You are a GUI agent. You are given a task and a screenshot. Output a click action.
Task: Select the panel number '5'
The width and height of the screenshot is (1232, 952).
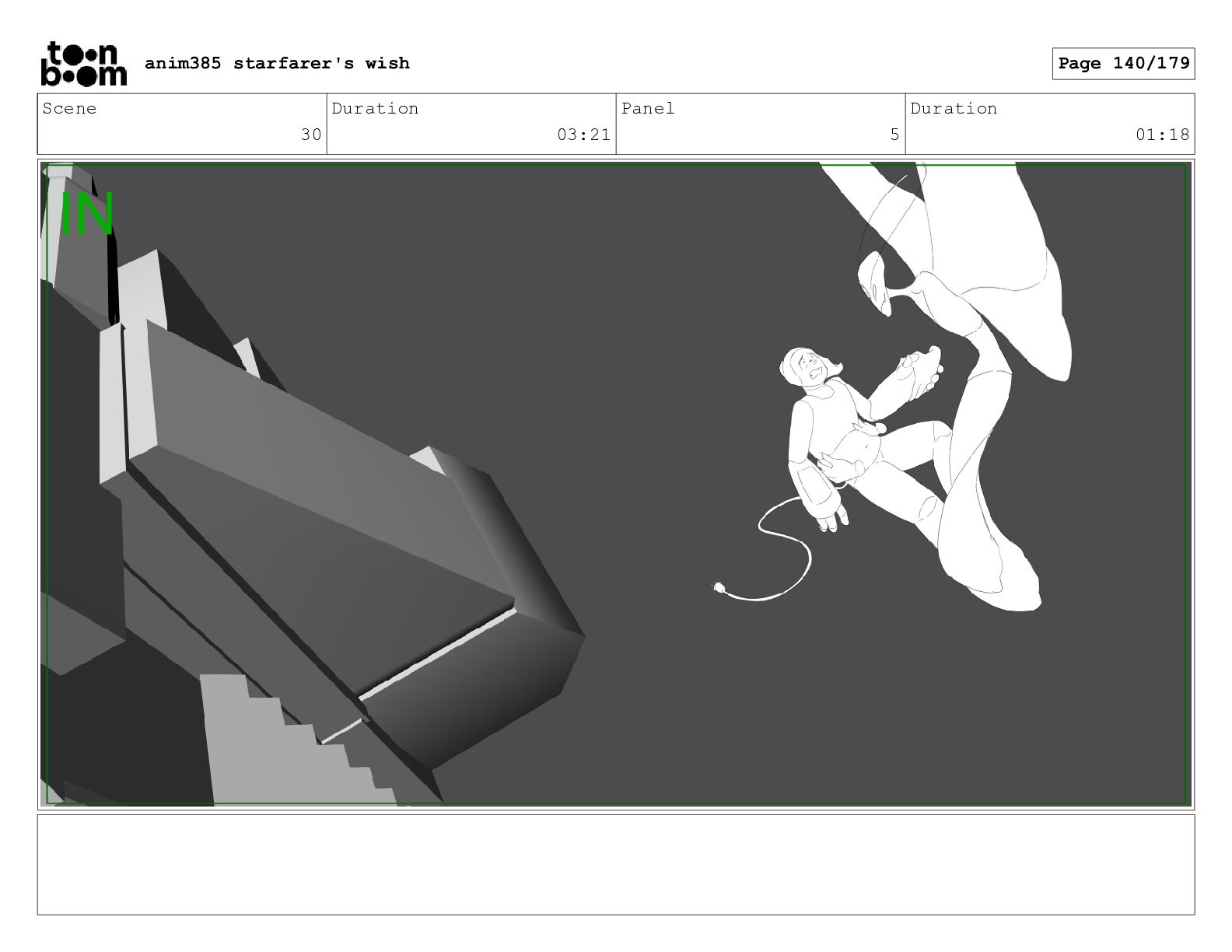pos(894,135)
